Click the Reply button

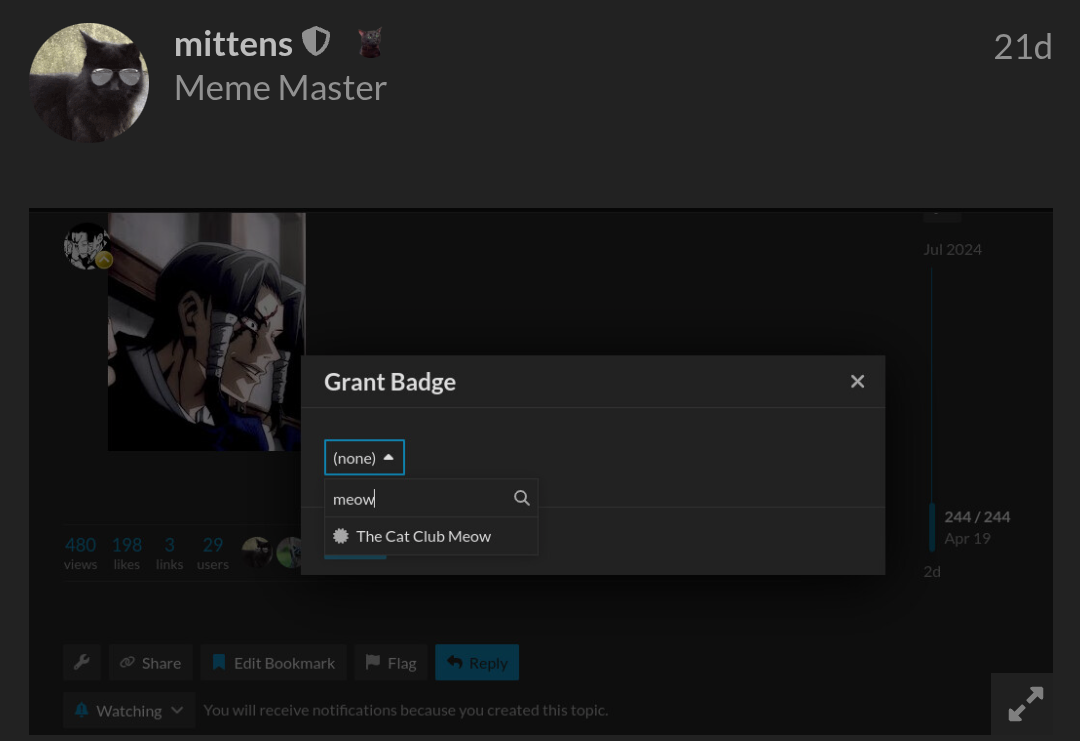coord(477,662)
